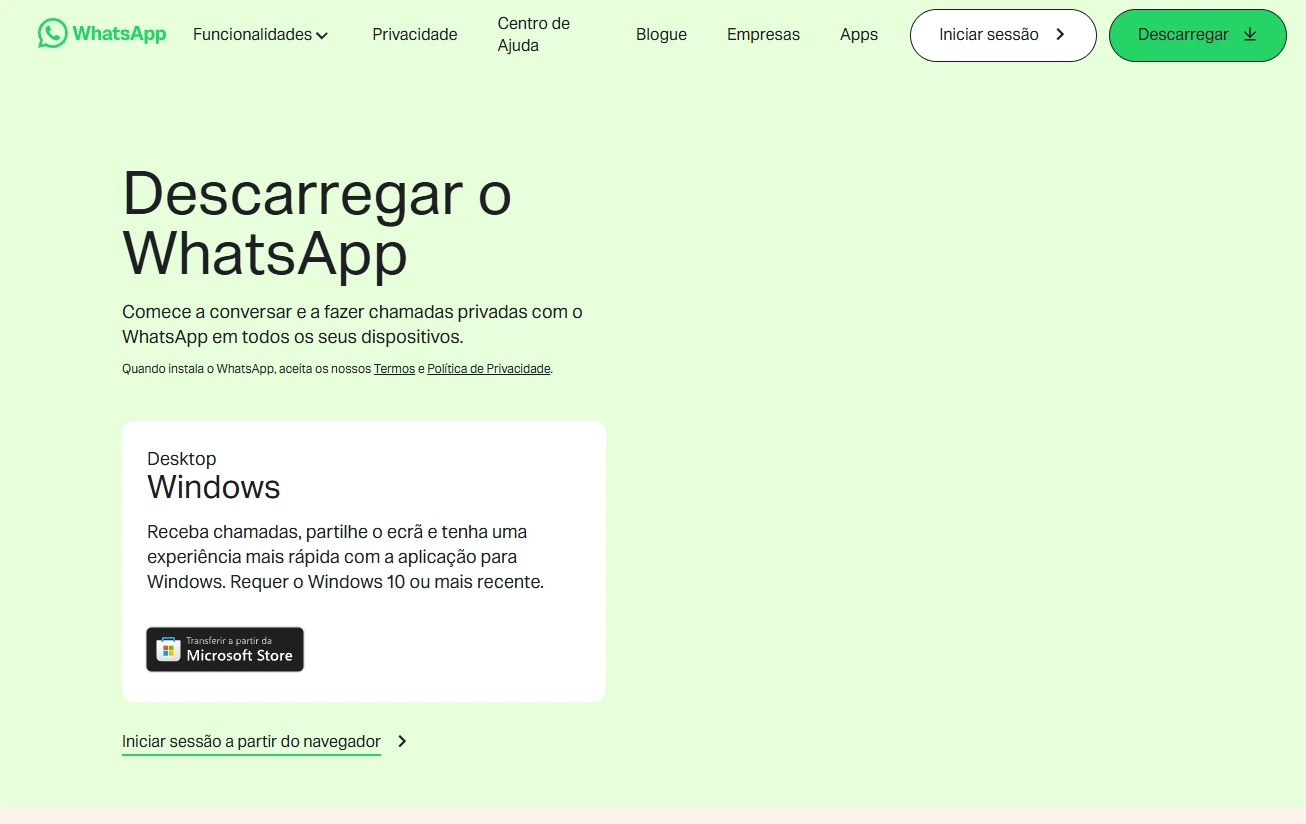
Task: Click the arrow next to browser login link
Action: [402, 741]
